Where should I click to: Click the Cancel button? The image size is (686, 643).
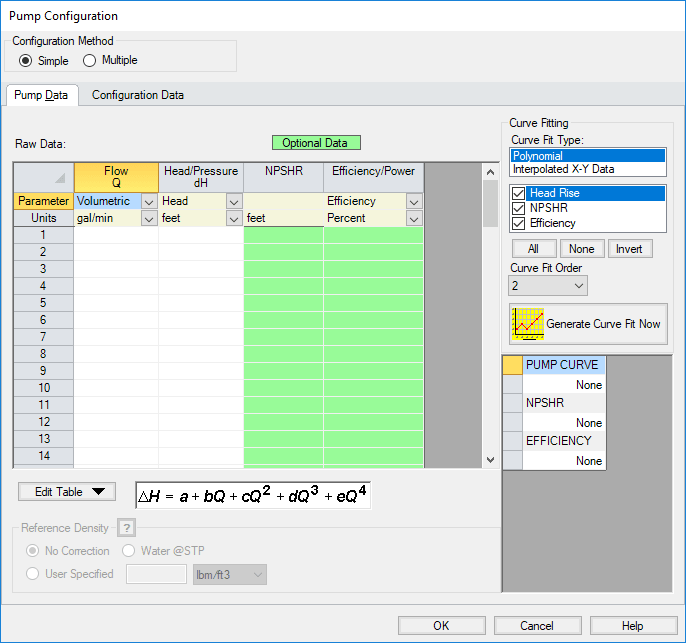click(537, 626)
